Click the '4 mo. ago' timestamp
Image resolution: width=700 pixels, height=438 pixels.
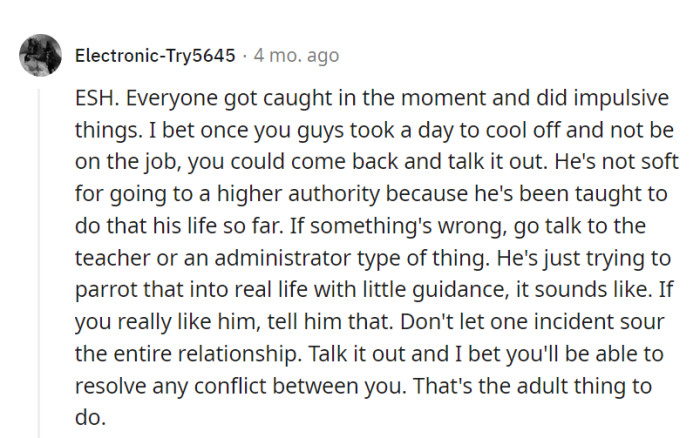295,55
